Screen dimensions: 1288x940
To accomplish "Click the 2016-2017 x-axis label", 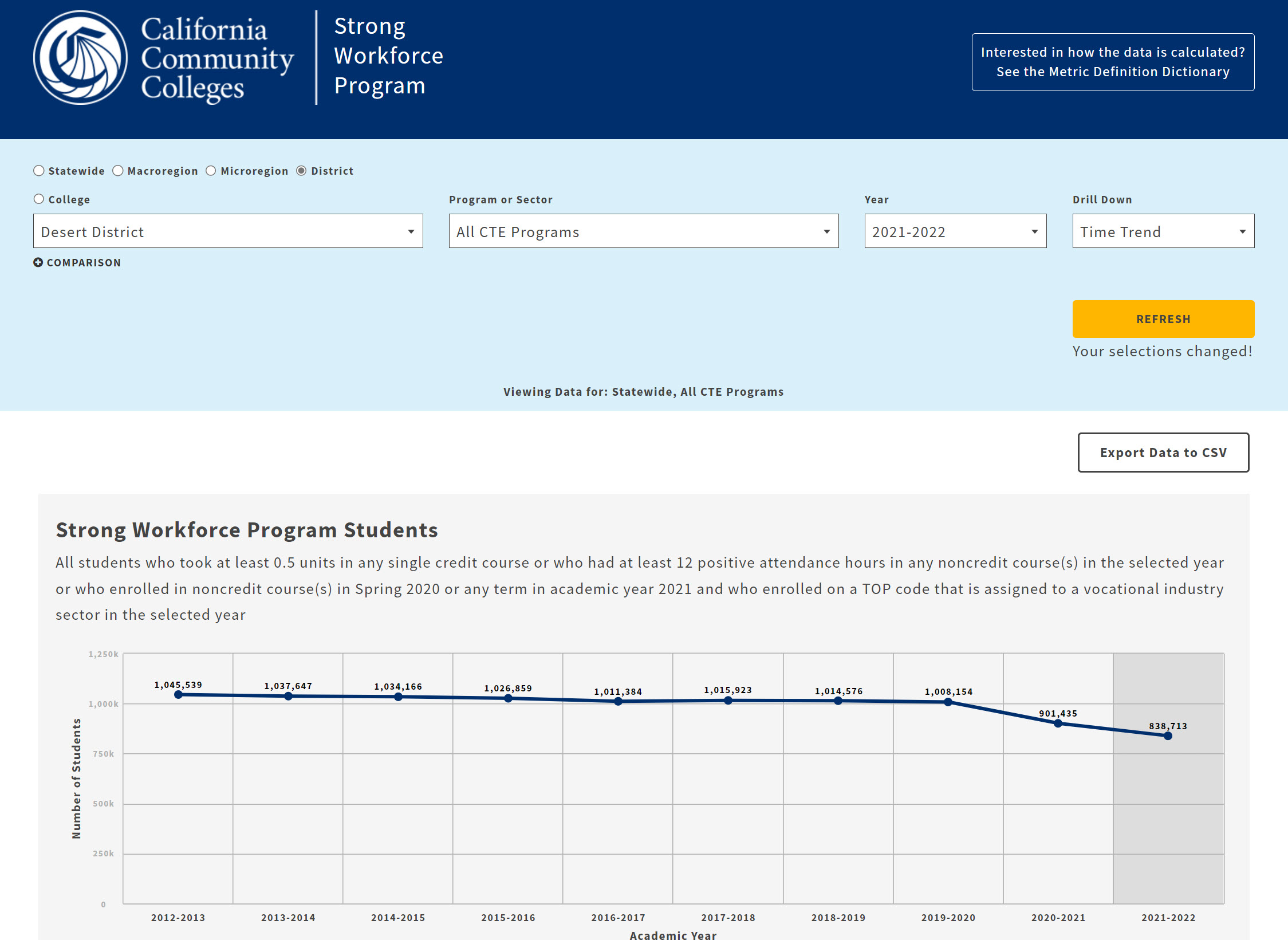I will pyautogui.click(x=618, y=918).
